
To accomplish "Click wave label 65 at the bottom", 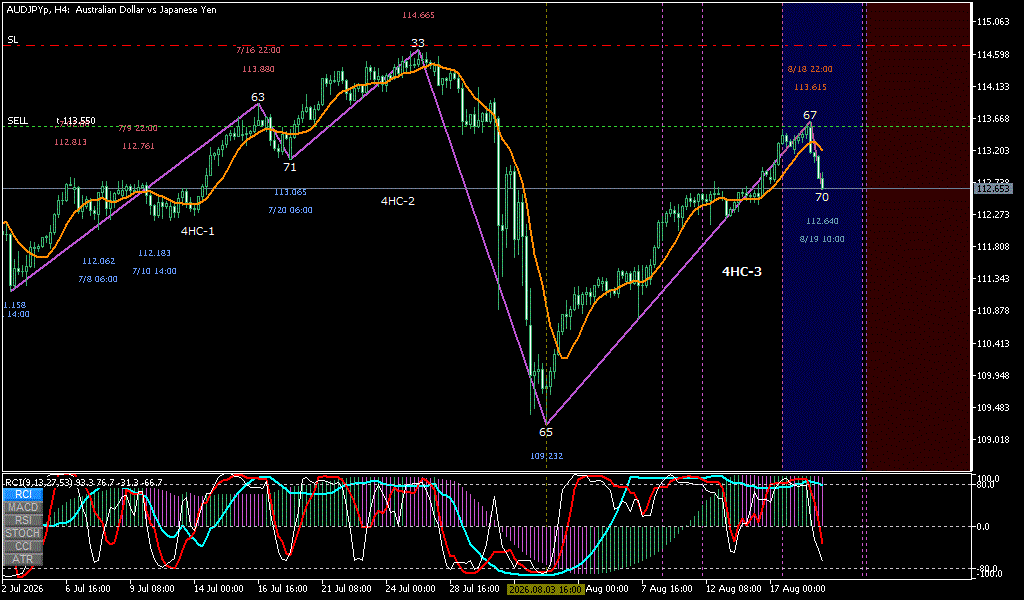I will point(546,432).
